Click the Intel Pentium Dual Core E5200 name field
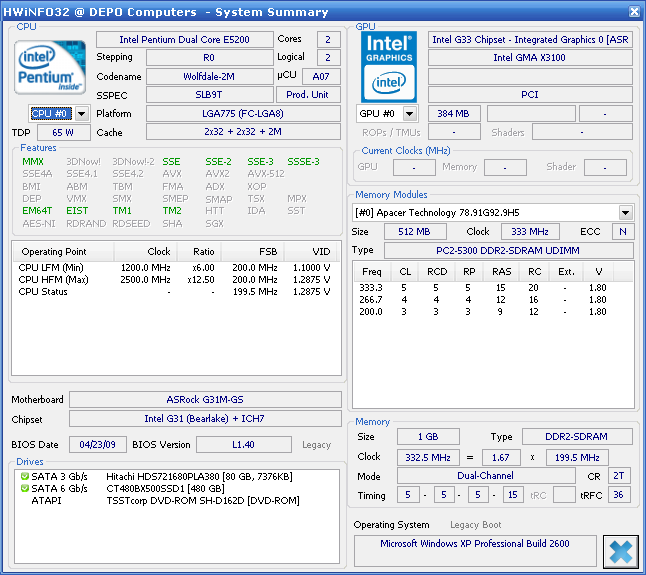The width and height of the screenshot is (646, 575). point(184,40)
